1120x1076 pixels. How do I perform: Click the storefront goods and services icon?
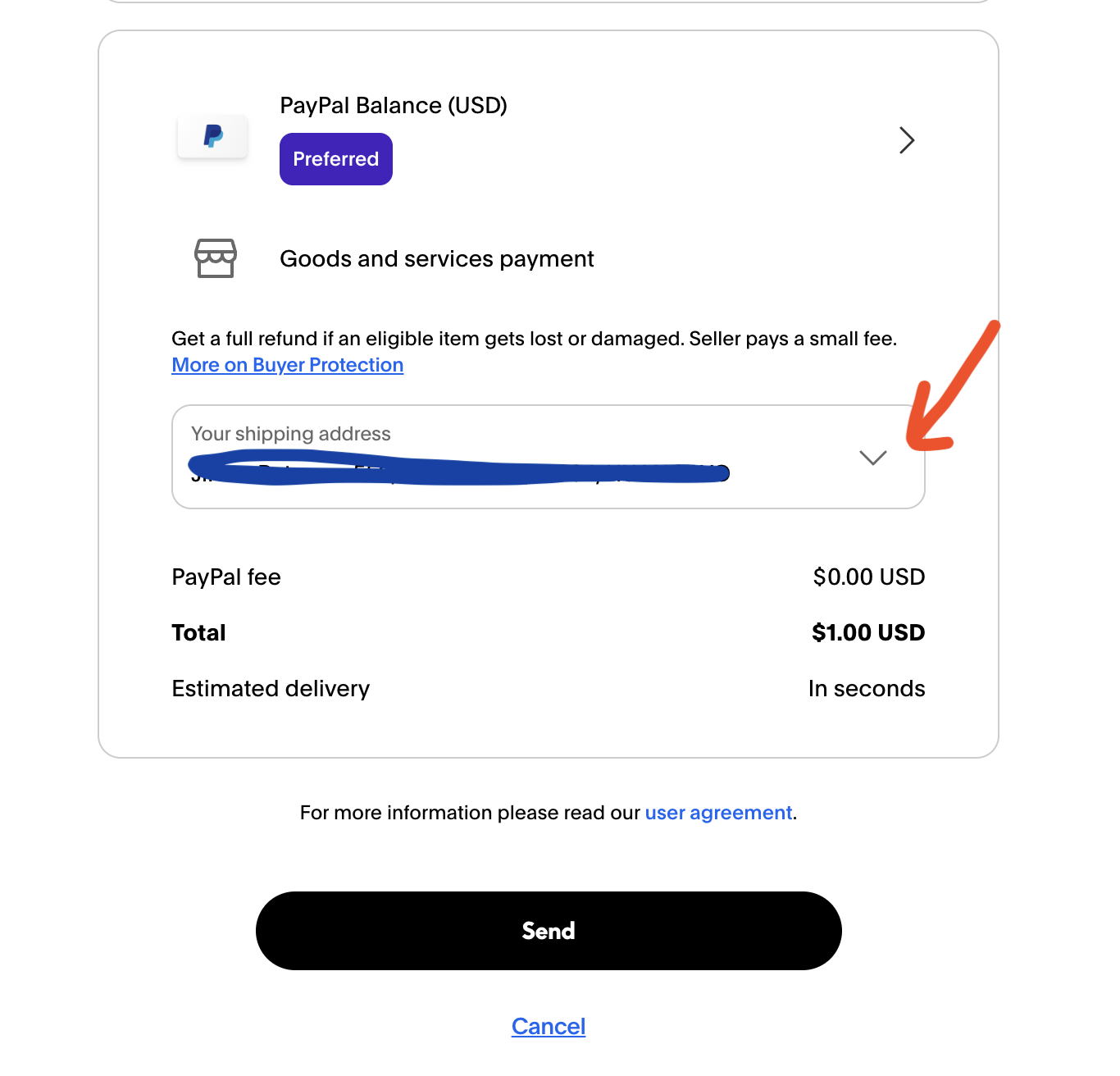click(216, 258)
